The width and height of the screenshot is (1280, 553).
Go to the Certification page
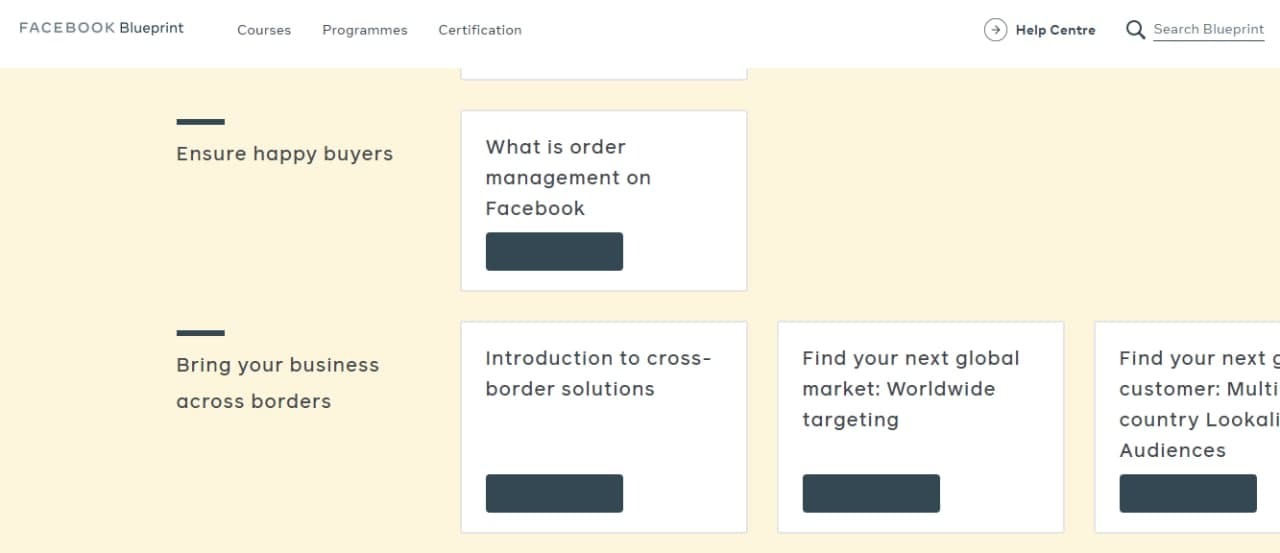(x=480, y=30)
